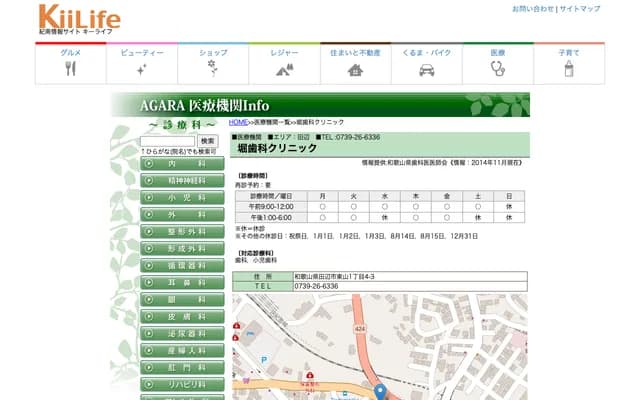Click the 住所 label cell
The height and width of the screenshot is (400, 640).
coord(262,276)
